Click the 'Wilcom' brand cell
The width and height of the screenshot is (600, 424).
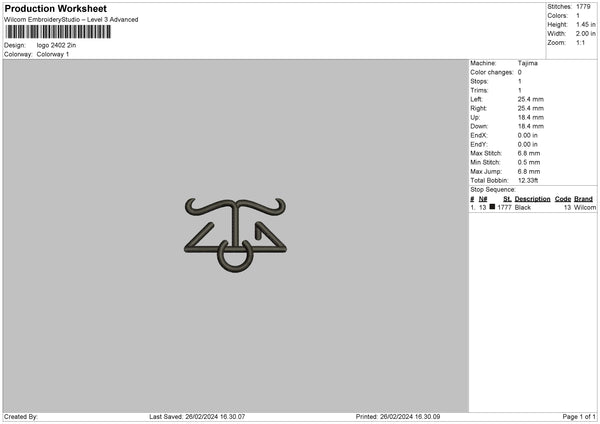585,207
